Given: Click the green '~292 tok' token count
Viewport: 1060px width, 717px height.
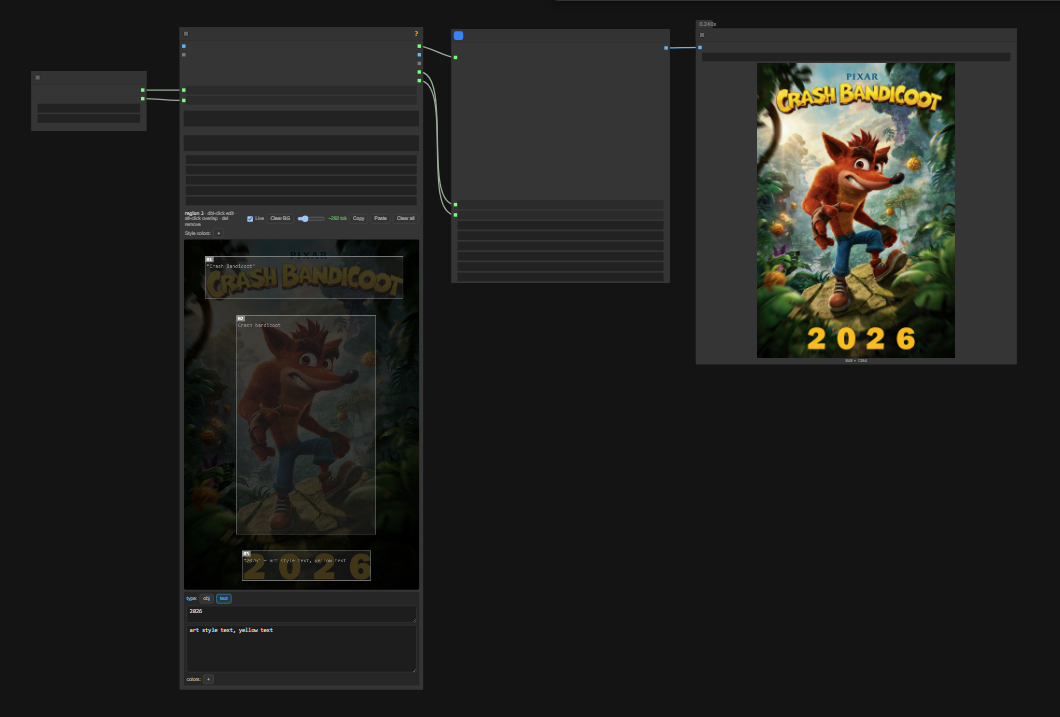Looking at the screenshot, I should 337,218.
